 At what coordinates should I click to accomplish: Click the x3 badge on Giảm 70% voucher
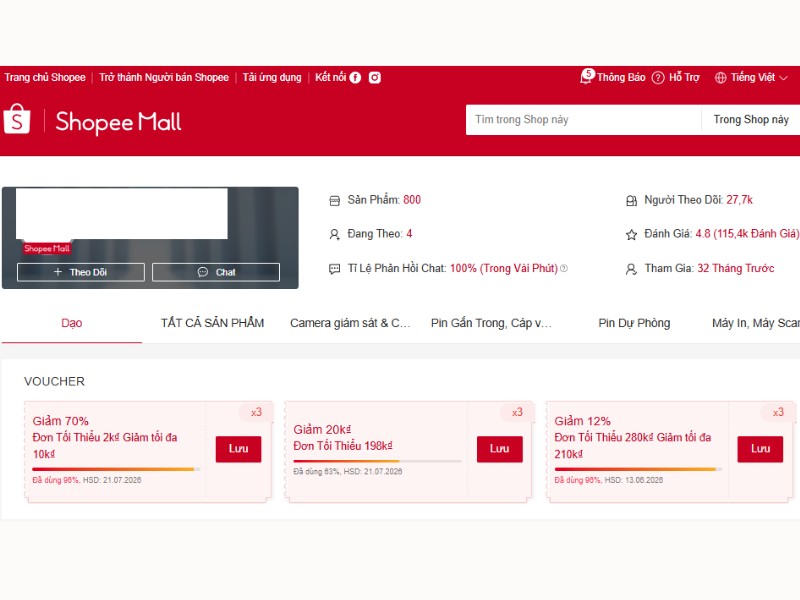(256, 412)
